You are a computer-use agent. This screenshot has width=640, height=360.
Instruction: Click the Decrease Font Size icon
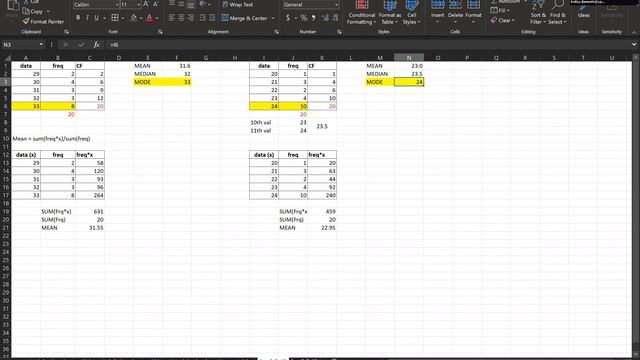(x=156, y=4)
